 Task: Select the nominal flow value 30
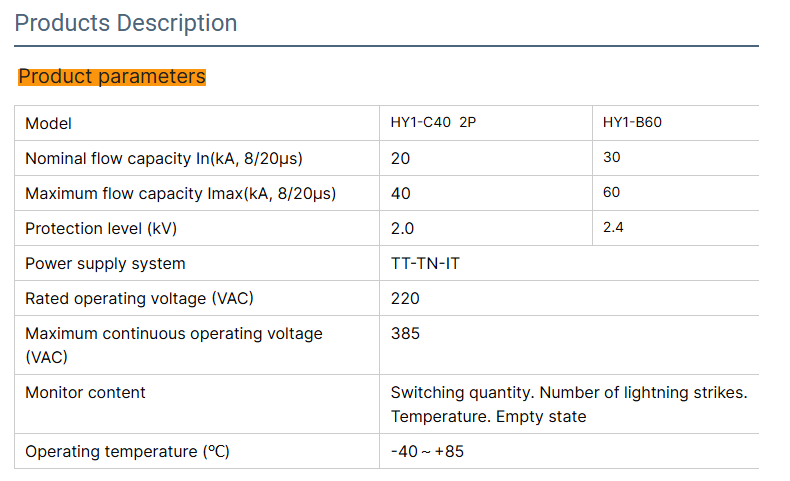612,158
